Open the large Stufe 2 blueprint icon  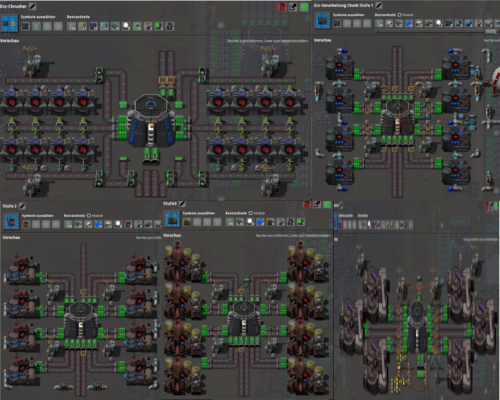[x=11, y=221]
